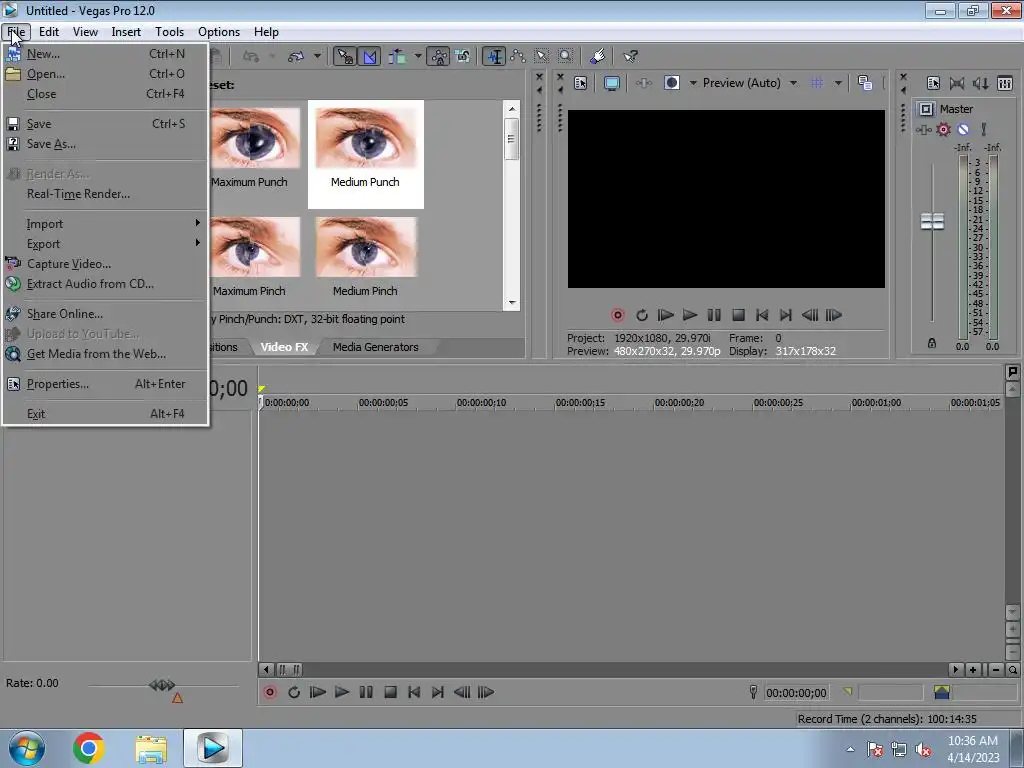This screenshot has width=1024, height=768.
Task: Toggle Automatic Crossfades button
Action: coord(370,57)
